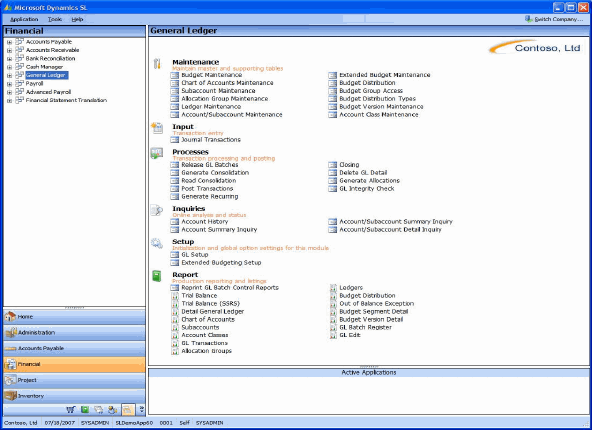592x430 pixels.
Task: Click the icon beside Closing
Action: pos(332,165)
